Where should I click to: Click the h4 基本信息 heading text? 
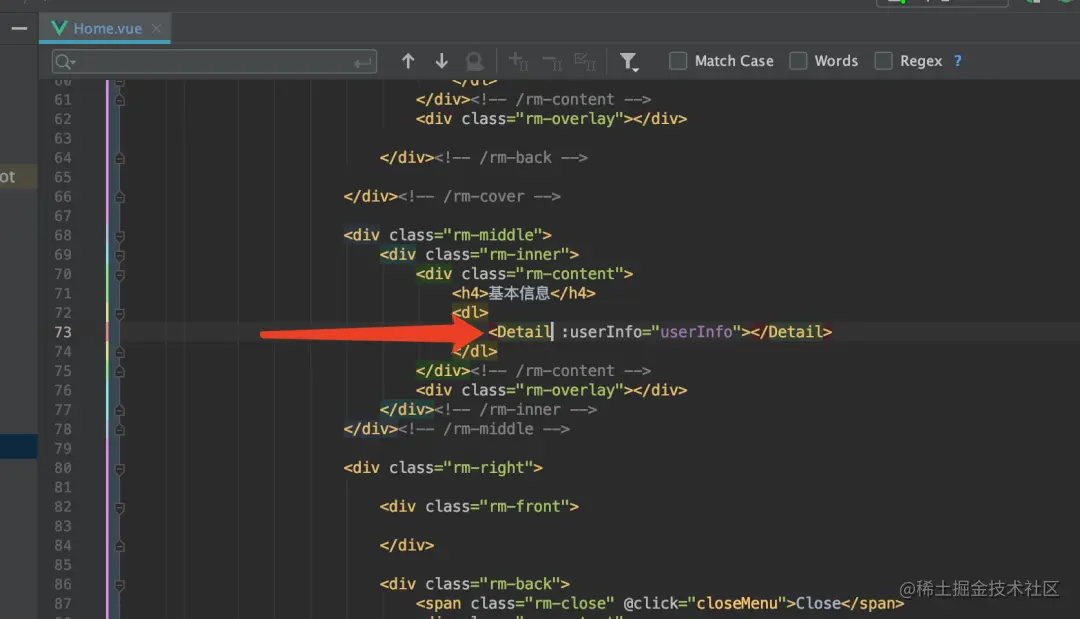[519, 293]
